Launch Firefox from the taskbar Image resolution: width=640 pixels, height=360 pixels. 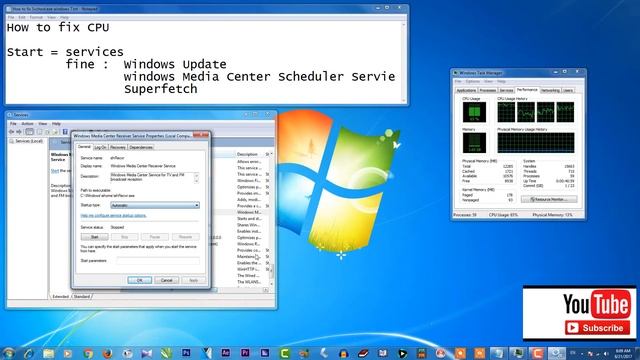coord(107,353)
